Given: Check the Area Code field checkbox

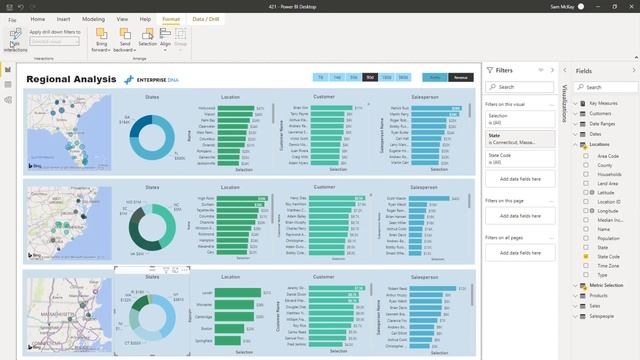Looking at the screenshot, I should click(x=586, y=156).
